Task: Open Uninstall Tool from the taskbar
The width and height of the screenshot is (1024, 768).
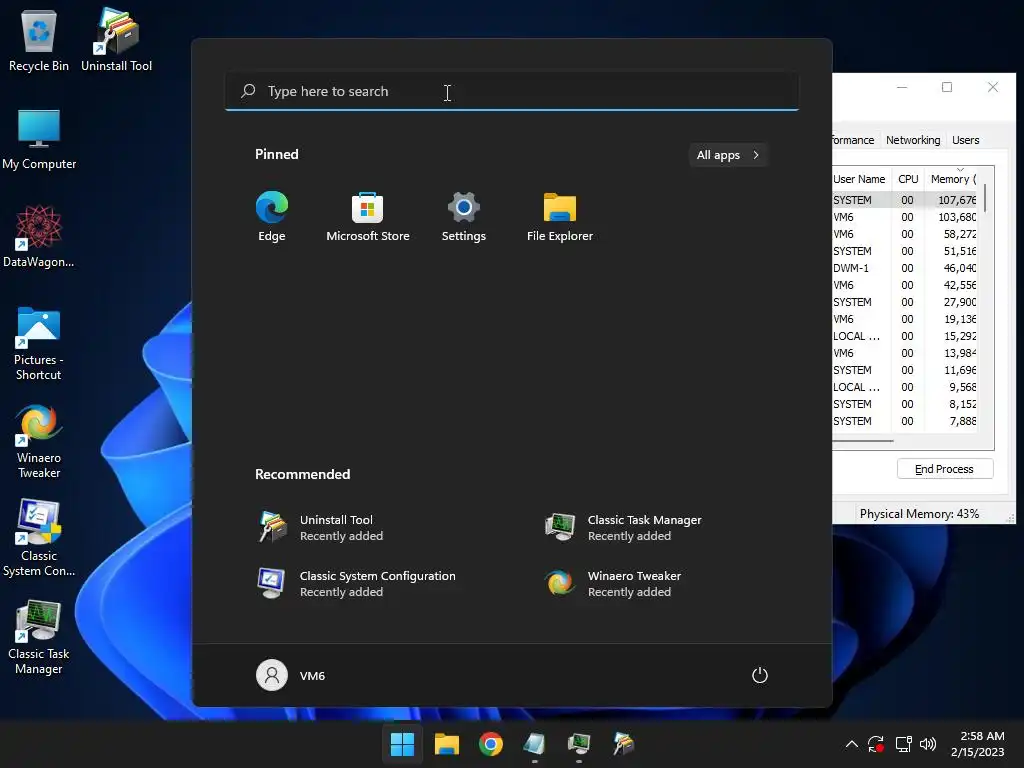Action: (x=624, y=744)
